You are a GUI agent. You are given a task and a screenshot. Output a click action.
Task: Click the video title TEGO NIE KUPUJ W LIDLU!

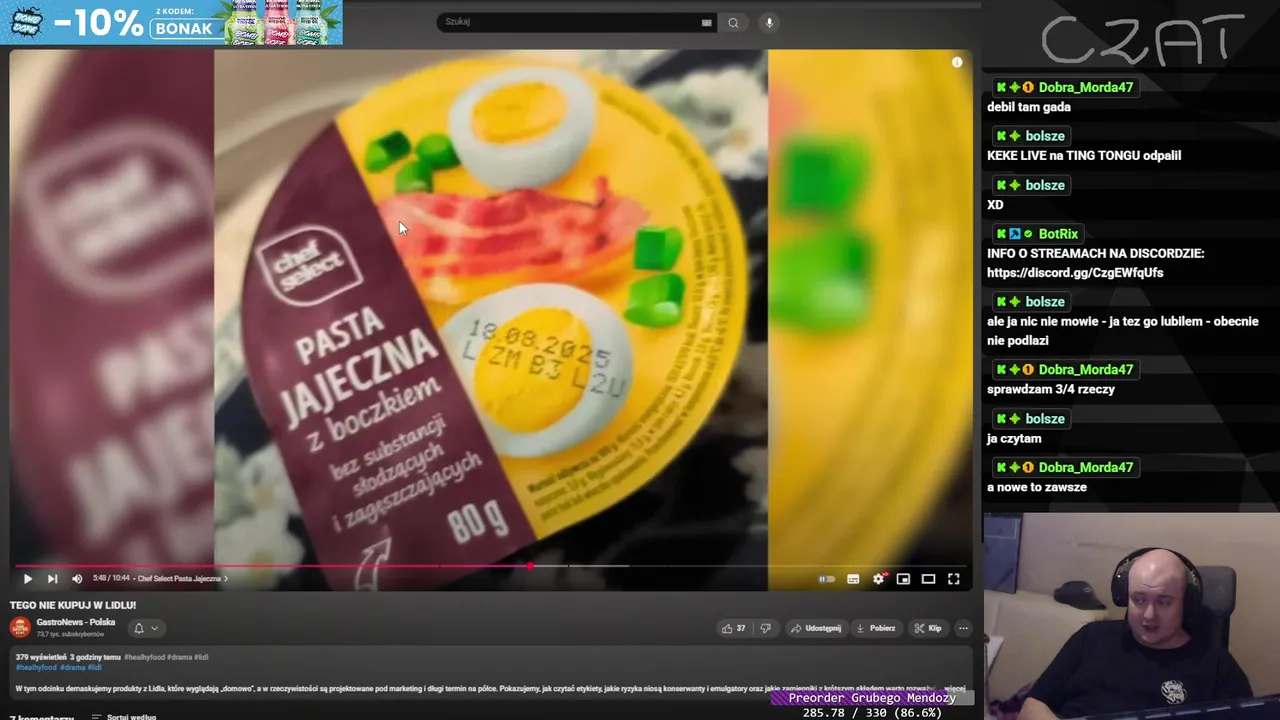pos(73,605)
